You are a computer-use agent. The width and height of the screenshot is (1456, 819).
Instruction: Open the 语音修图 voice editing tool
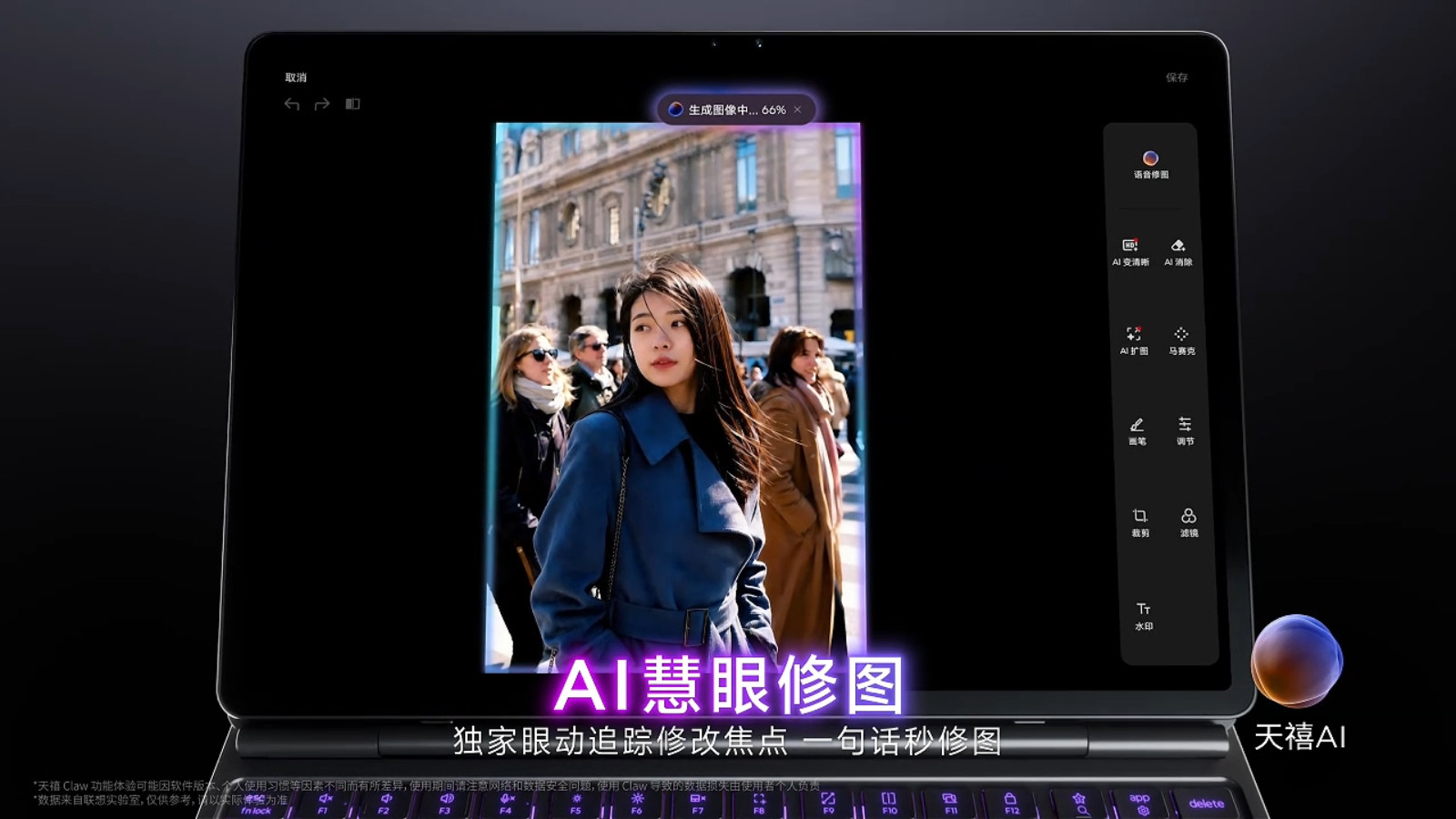click(1150, 165)
